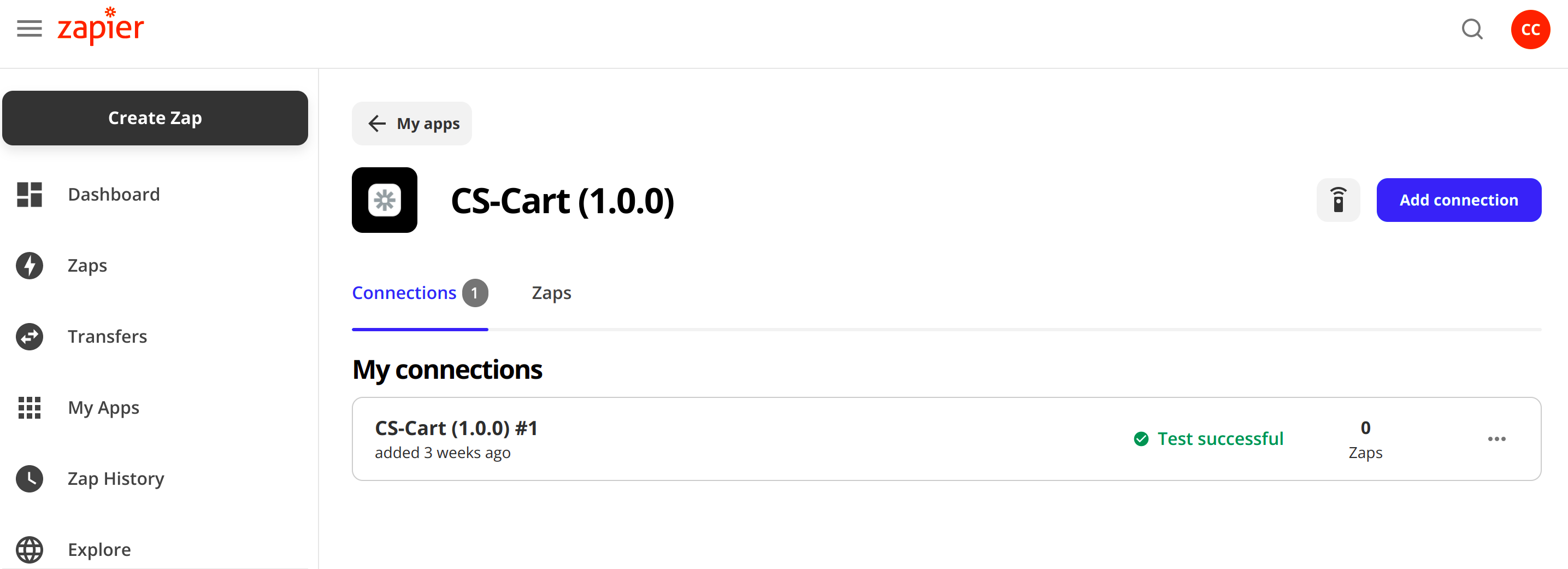
Task: Click the remote control icon button
Action: pos(1338,200)
